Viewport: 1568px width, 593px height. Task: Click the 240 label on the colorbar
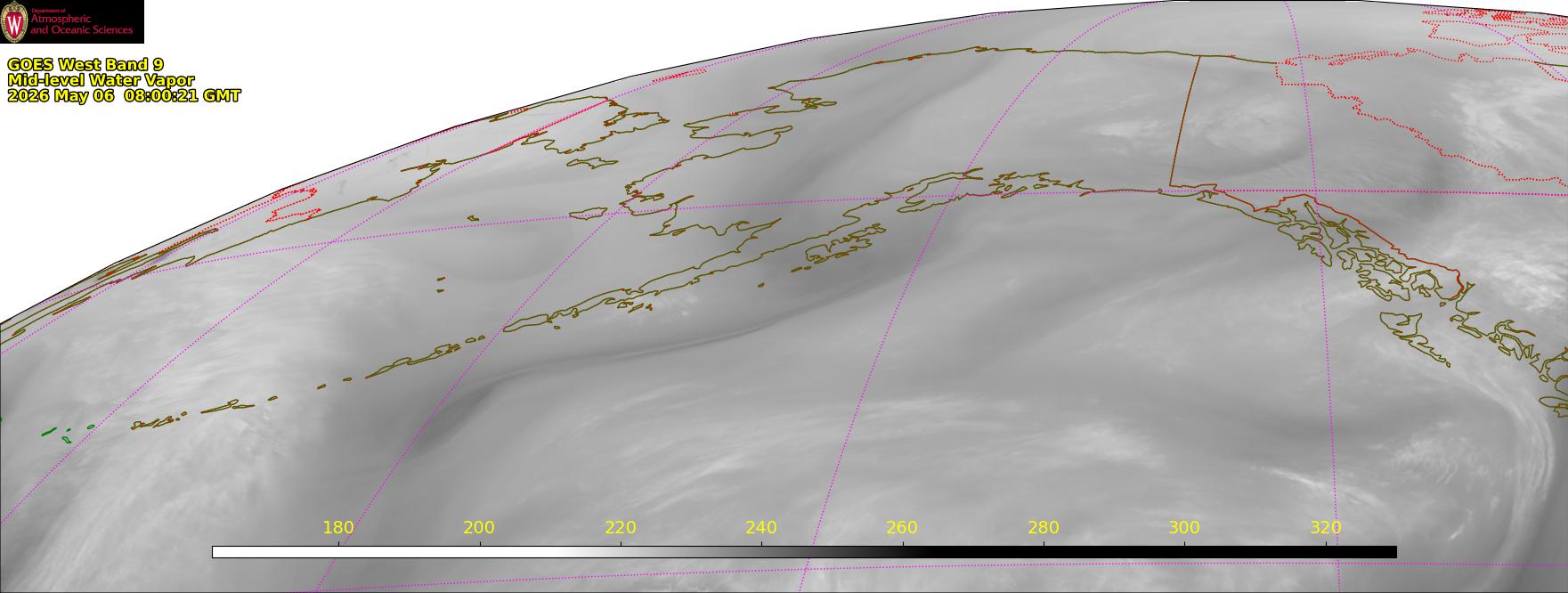(x=761, y=527)
